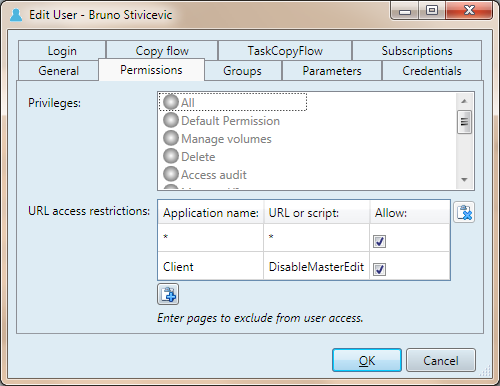Switch to the TaskCopyFlow tab
Image resolution: width=500 pixels, height=386 pixels.
click(x=285, y=51)
